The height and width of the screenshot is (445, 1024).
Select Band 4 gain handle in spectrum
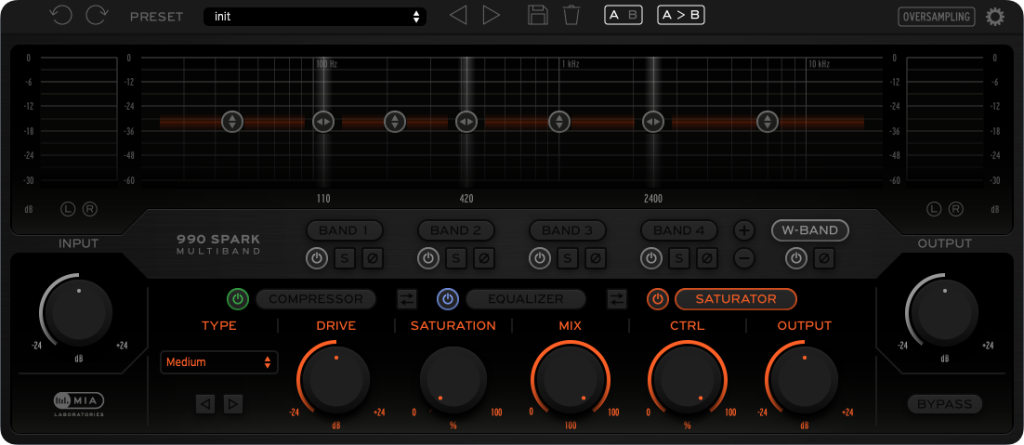click(x=767, y=122)
